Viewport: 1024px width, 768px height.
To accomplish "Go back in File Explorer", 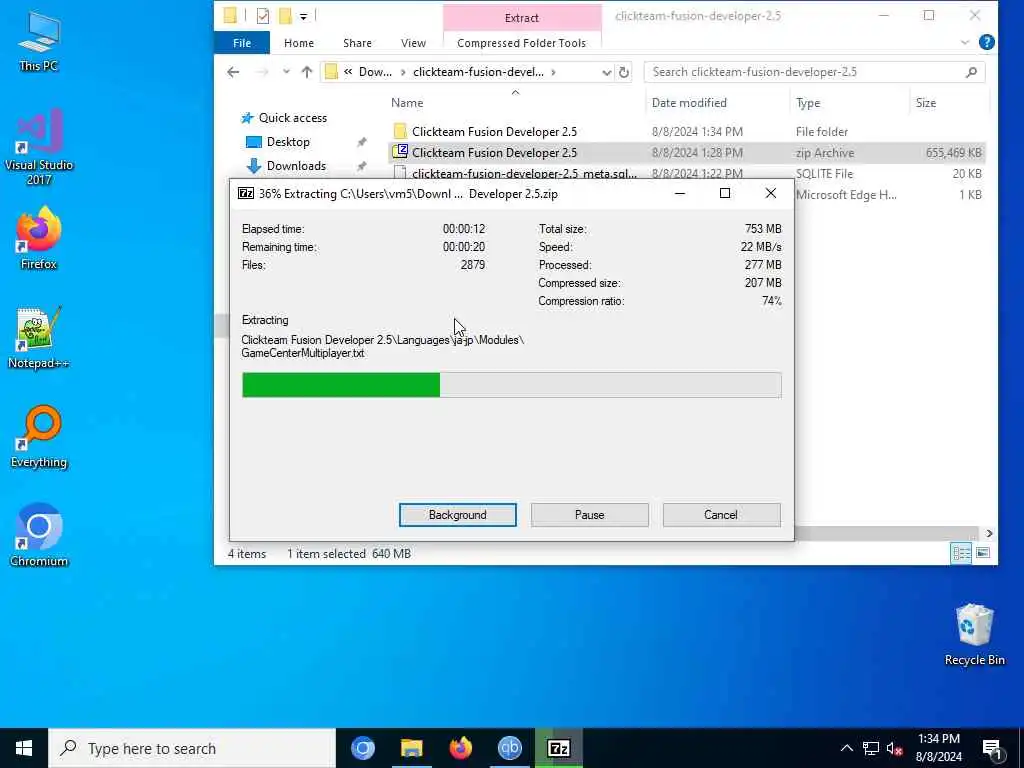I will 233,72.
